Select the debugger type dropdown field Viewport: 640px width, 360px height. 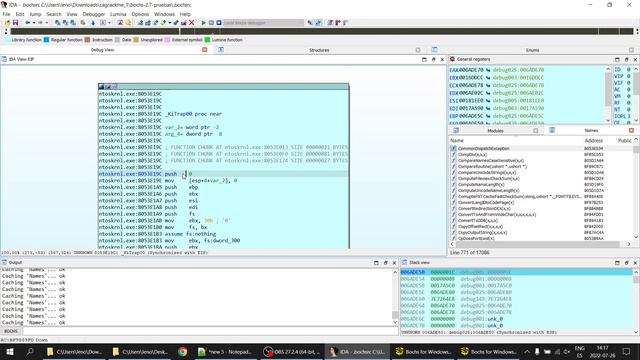click(264, 23)
